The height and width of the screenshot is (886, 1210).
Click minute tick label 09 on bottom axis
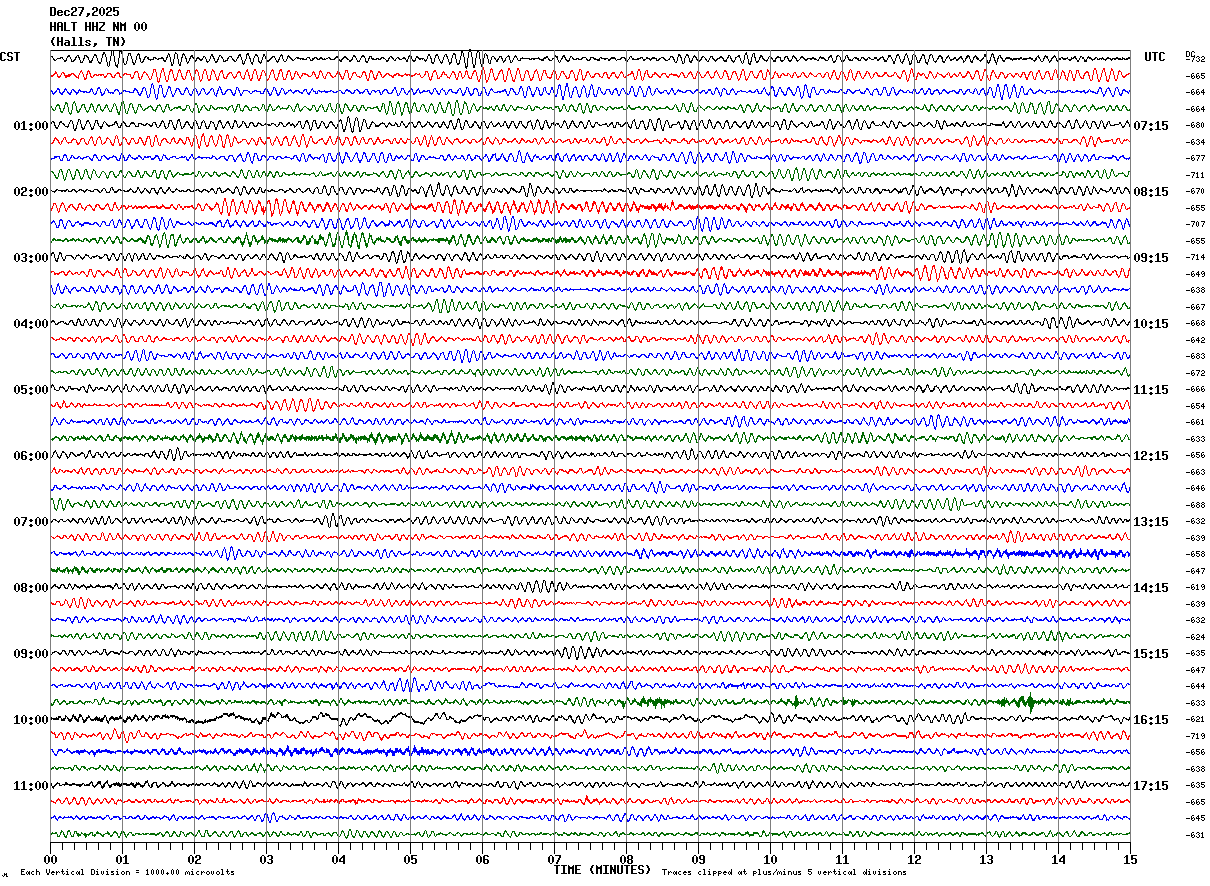(x=698, y=859)
